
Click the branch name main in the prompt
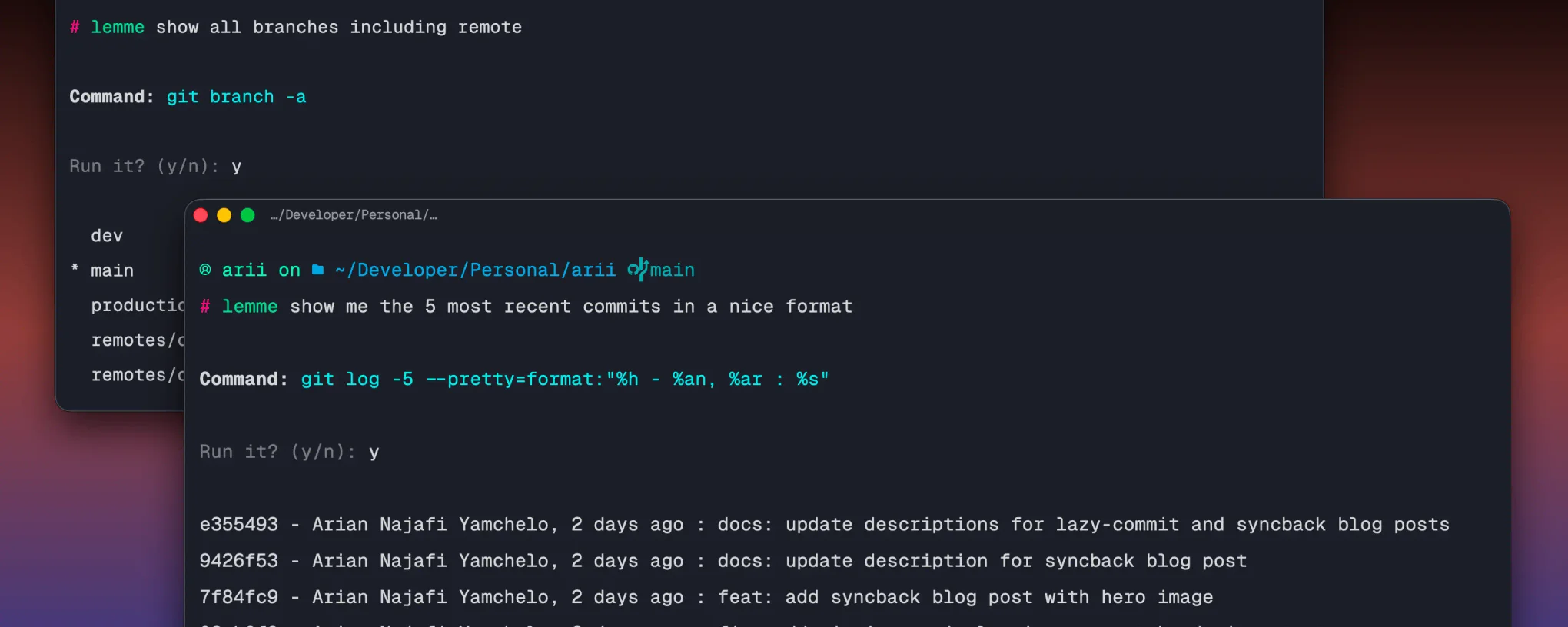pos(673,270)
